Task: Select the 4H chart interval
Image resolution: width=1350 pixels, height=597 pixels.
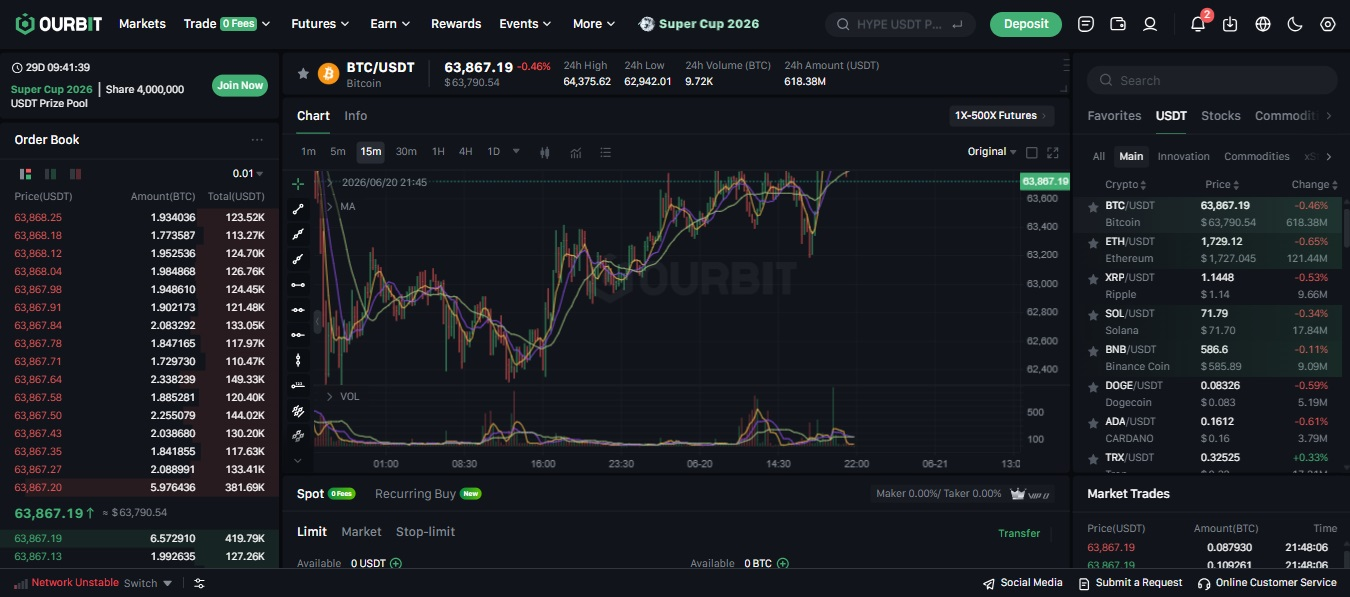Action: coord(466,152)
